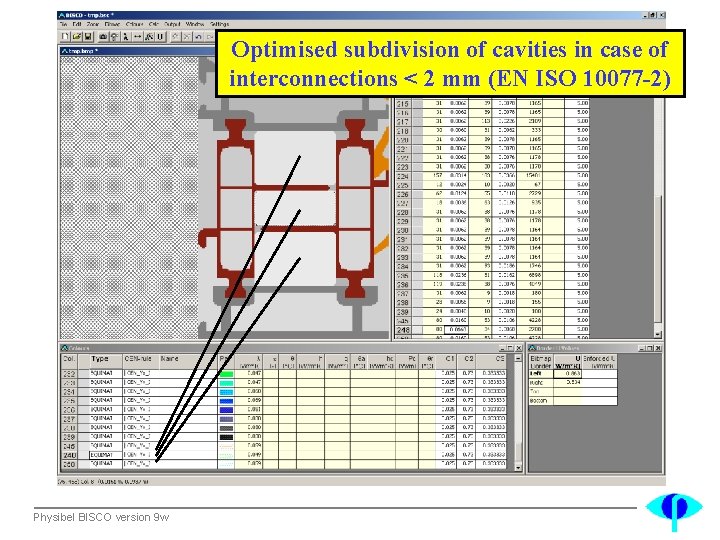Image resolution: width=720 pixels, height=540 pixels.
Task: Click the camera toolbar icon
Action: click(103, 36)
